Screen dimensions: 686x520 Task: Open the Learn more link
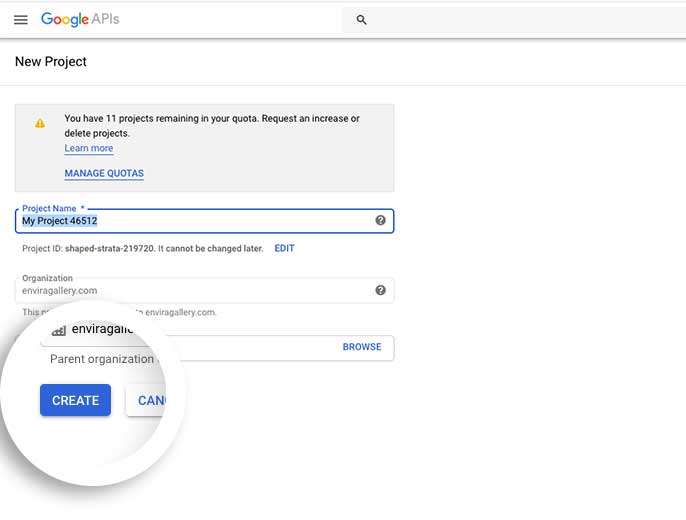click(89, 148)
